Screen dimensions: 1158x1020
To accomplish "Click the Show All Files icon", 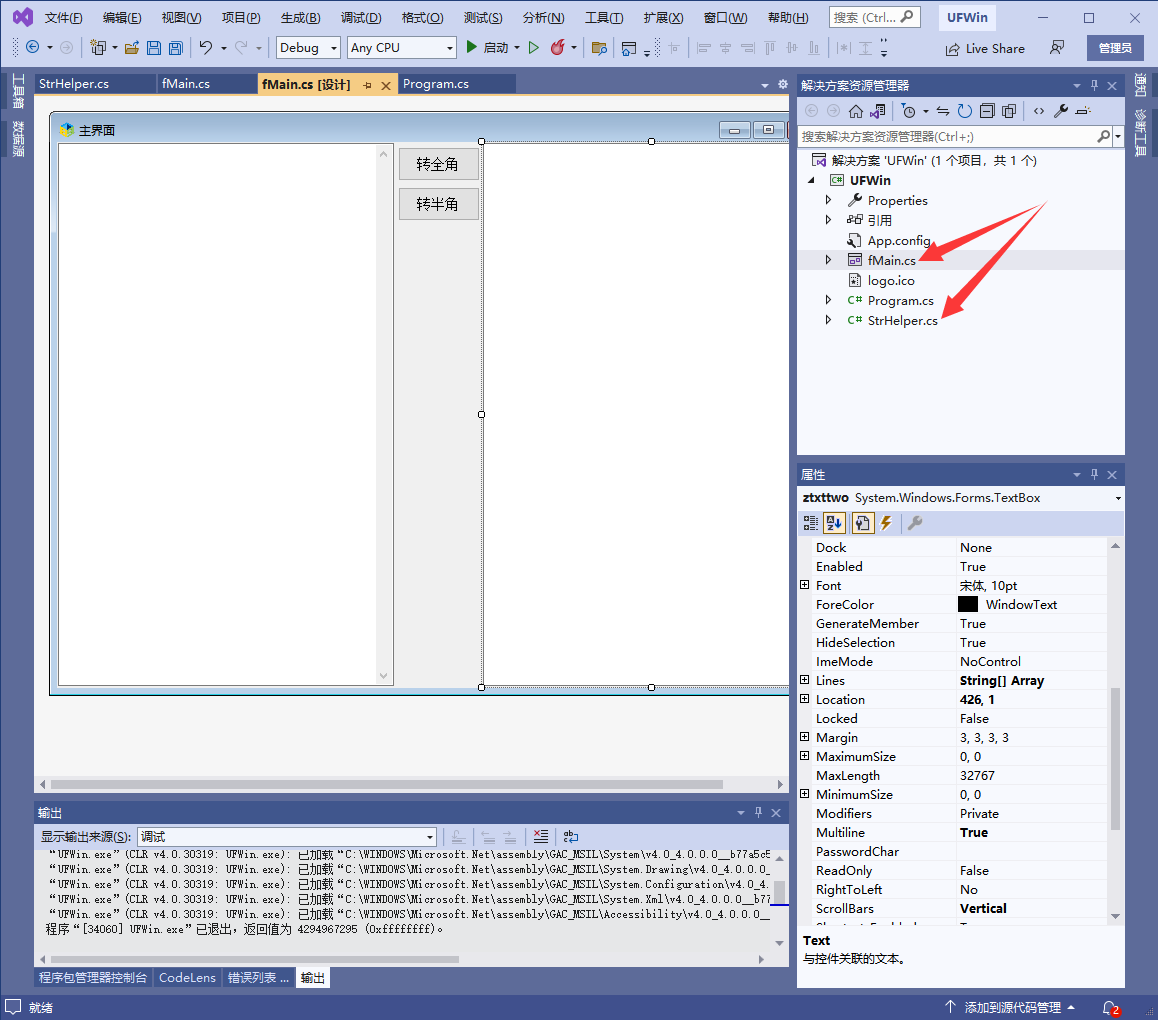I will [x=1009, y=111].
